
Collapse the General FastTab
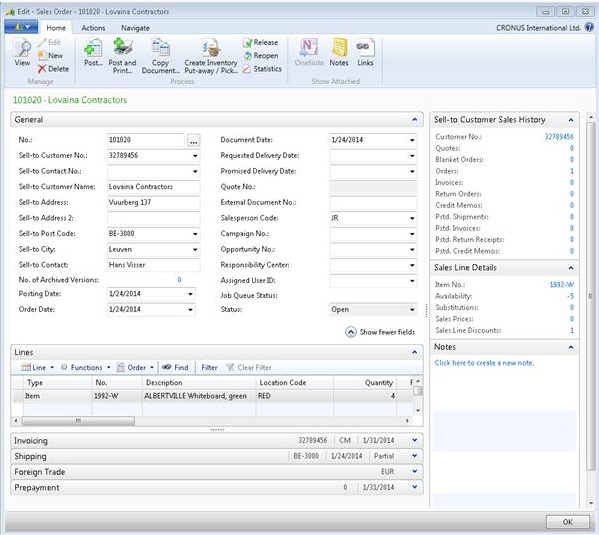414,120
